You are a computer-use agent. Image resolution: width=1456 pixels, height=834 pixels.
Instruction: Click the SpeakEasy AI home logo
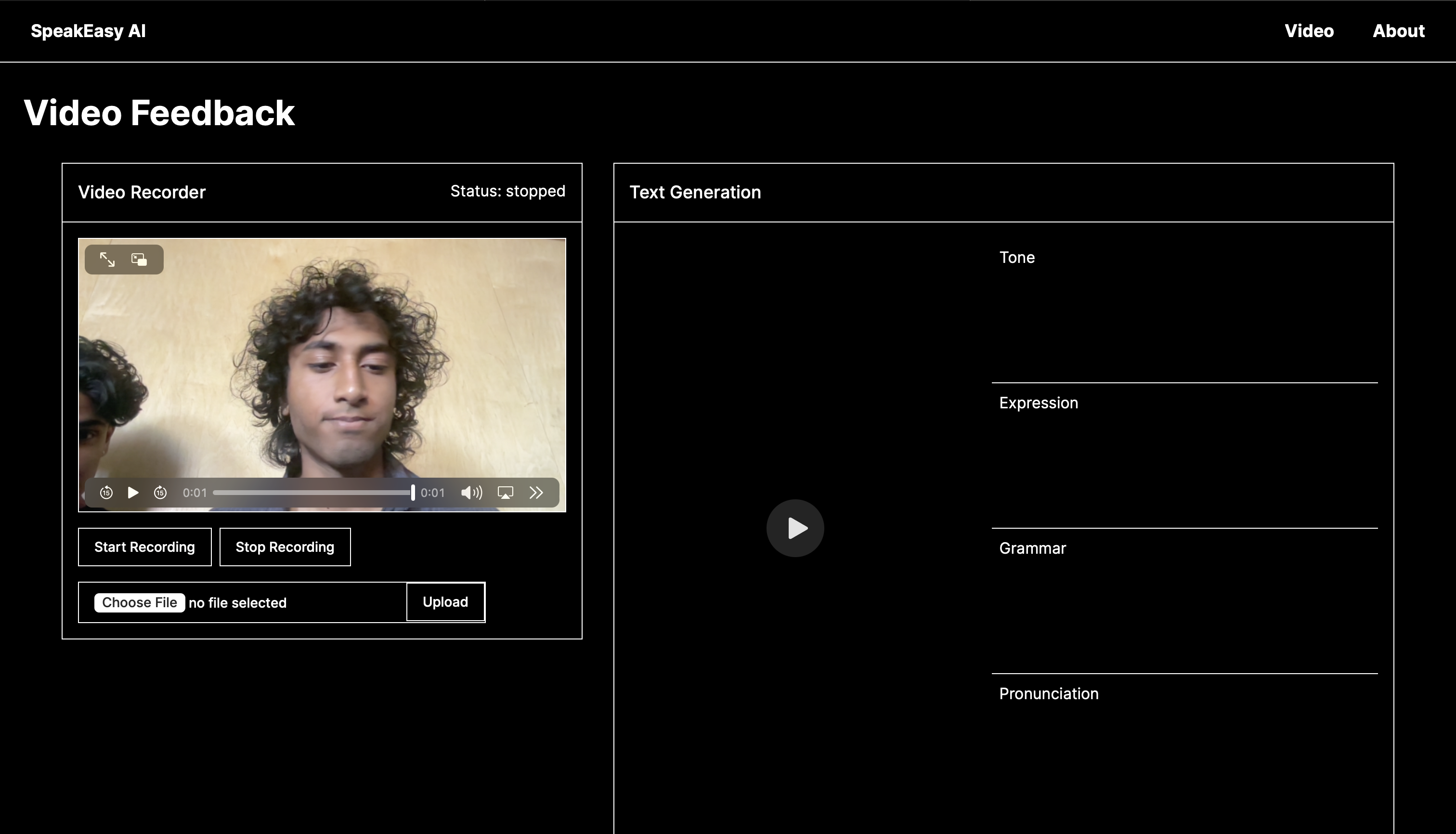tap(88, 31)
